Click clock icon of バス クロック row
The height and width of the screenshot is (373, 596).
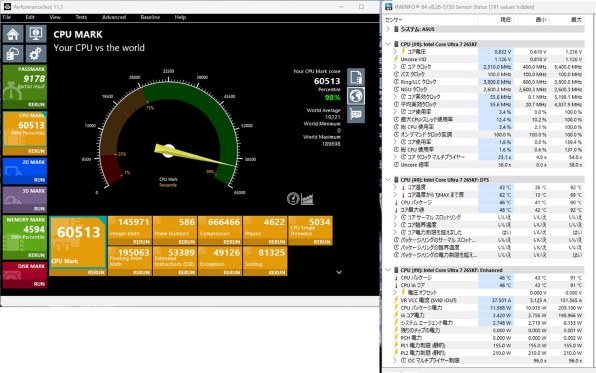tap(396, 74)
